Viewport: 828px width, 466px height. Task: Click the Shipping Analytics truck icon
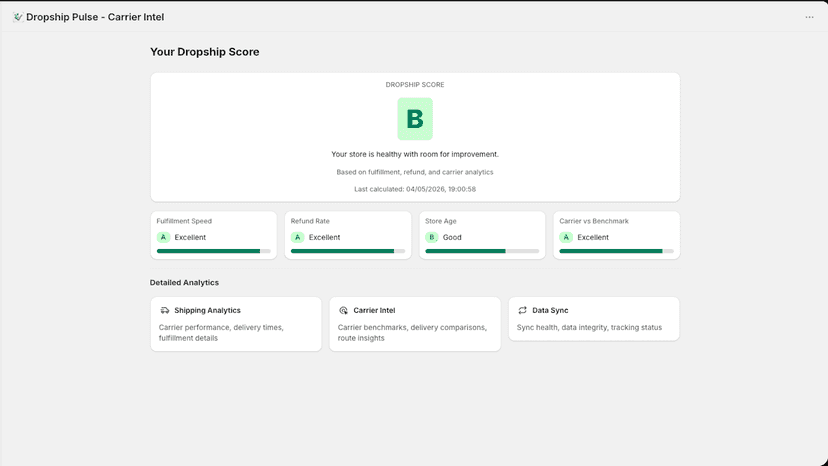[165, 310]
